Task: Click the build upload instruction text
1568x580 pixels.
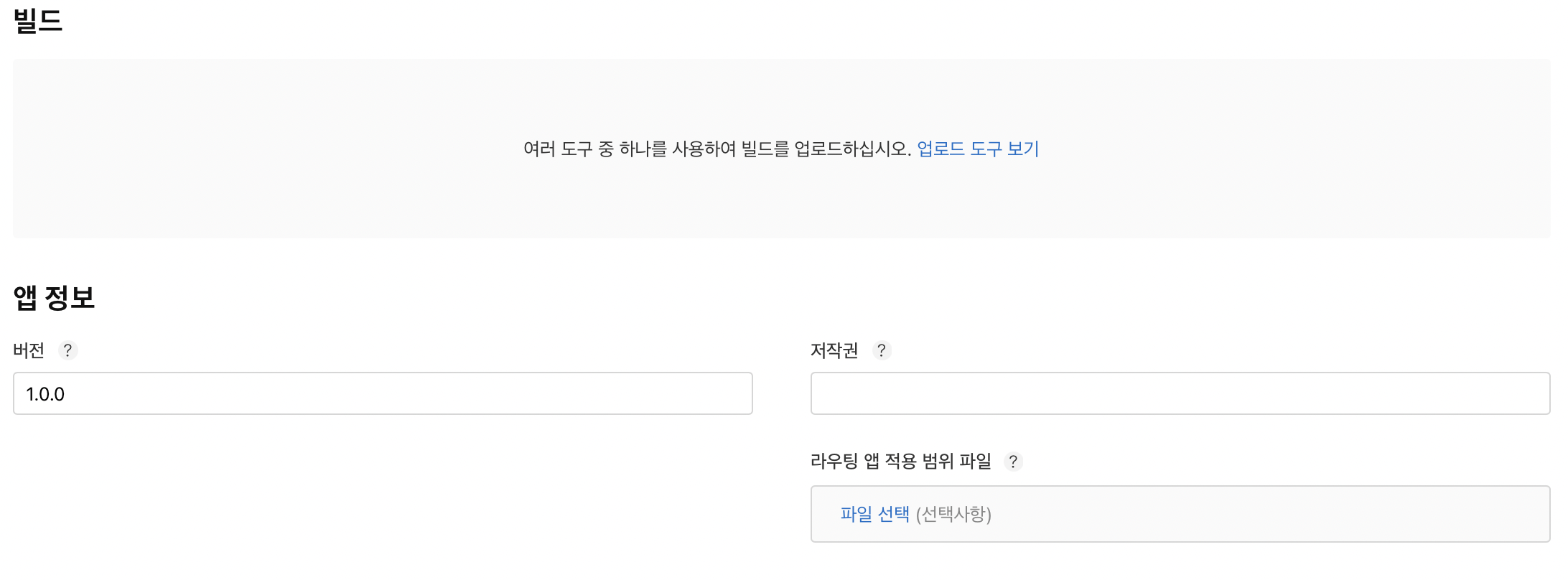Action: [717, 149]
